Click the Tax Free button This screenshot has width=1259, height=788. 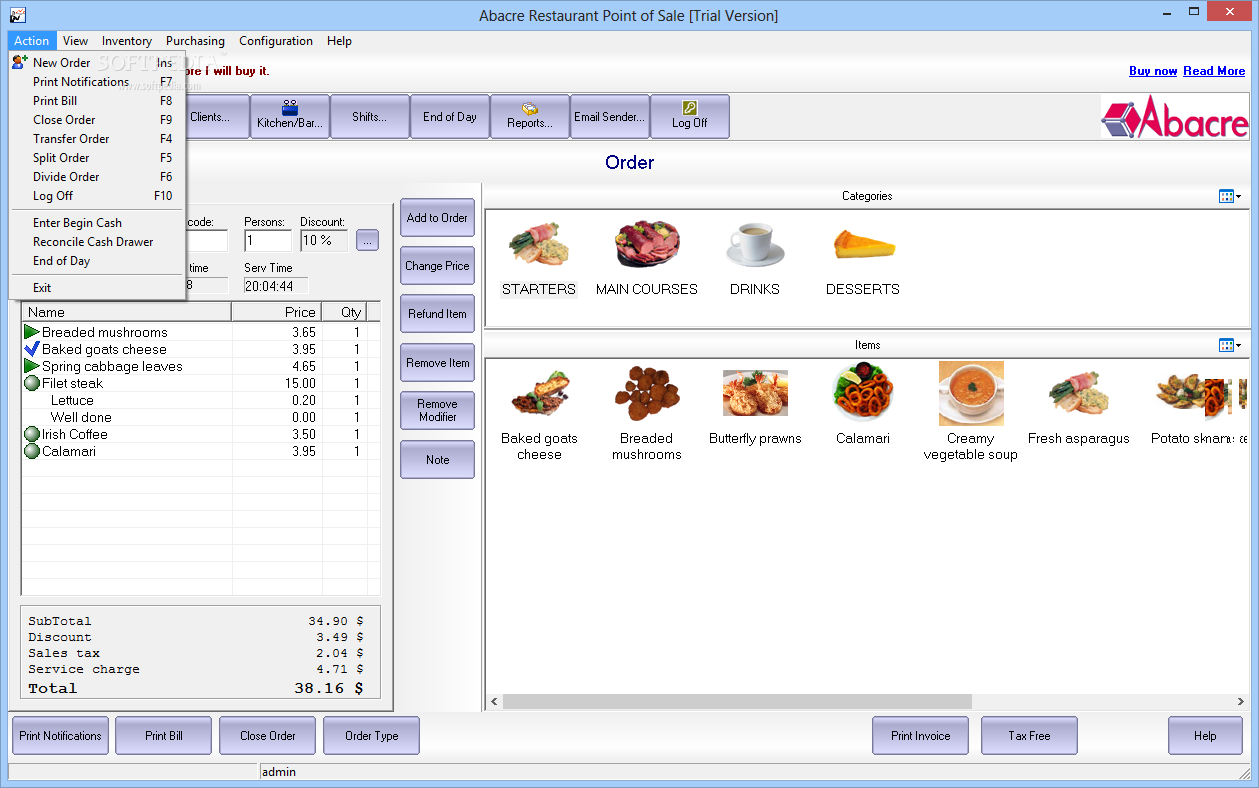point(1029,736)
